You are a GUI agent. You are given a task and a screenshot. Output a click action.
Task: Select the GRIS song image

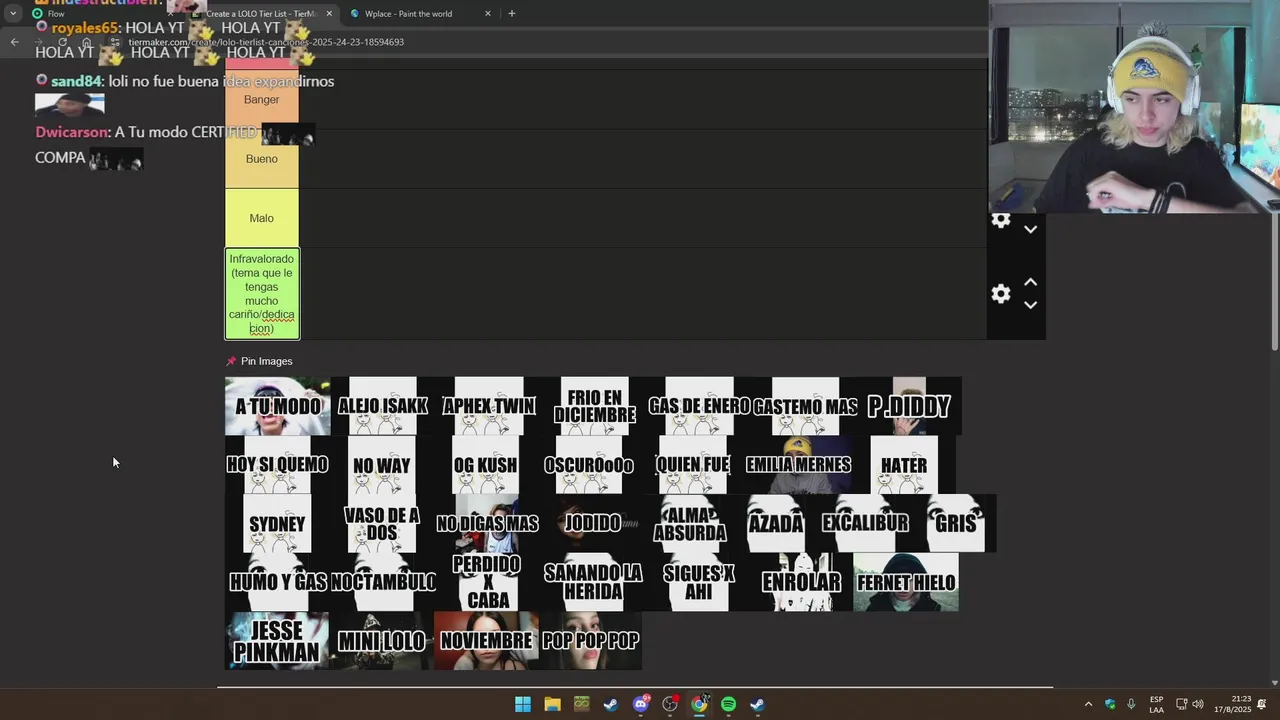[x=955, y=524]
